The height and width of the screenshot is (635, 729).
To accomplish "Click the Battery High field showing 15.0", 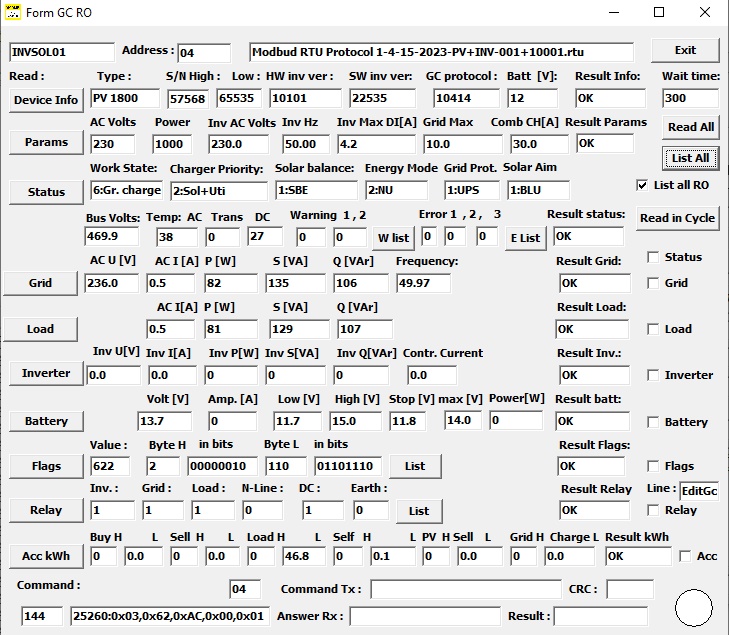I will (x=355, y=421).
